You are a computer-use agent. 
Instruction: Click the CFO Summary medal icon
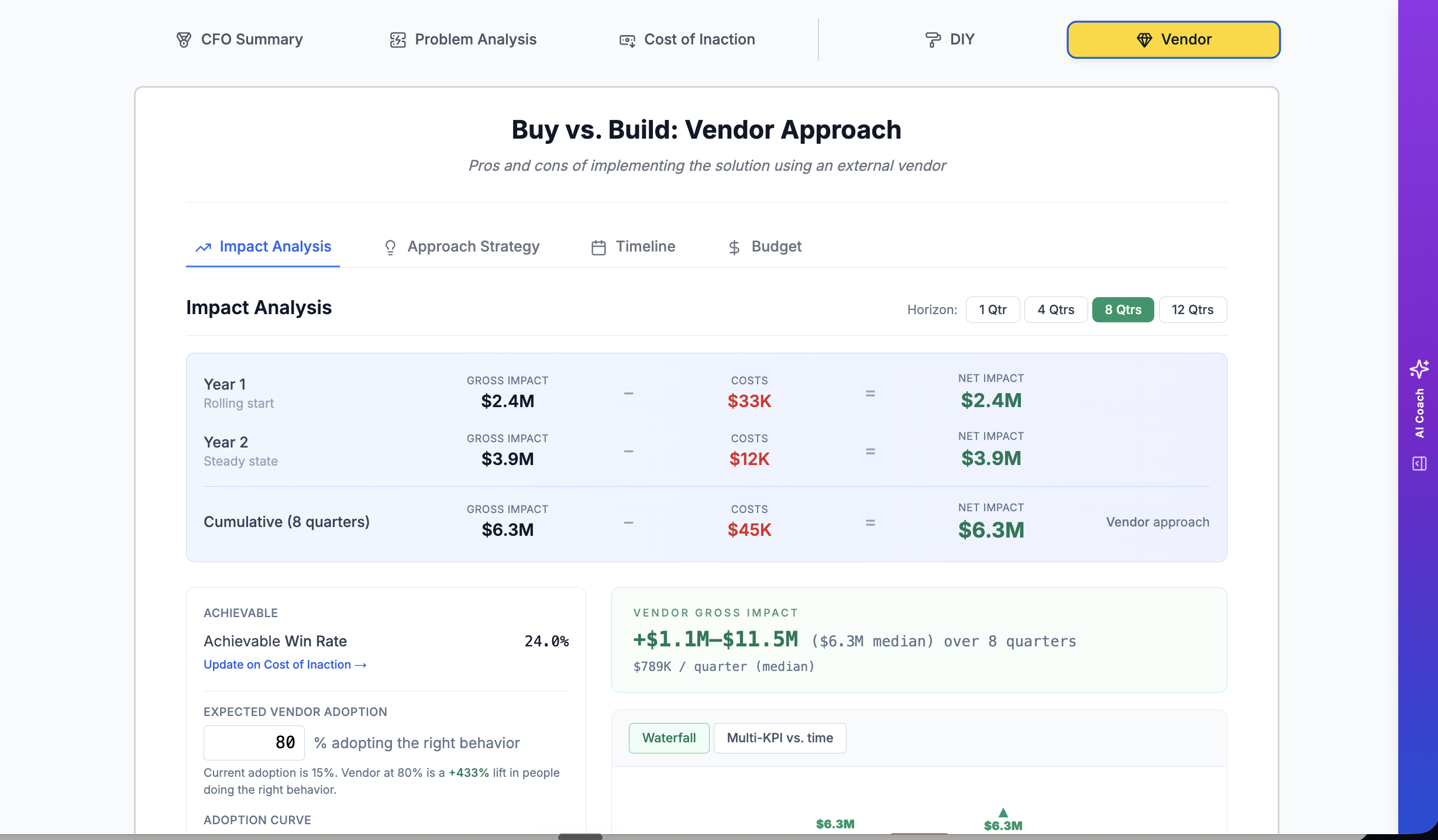(x=184, y=40)
